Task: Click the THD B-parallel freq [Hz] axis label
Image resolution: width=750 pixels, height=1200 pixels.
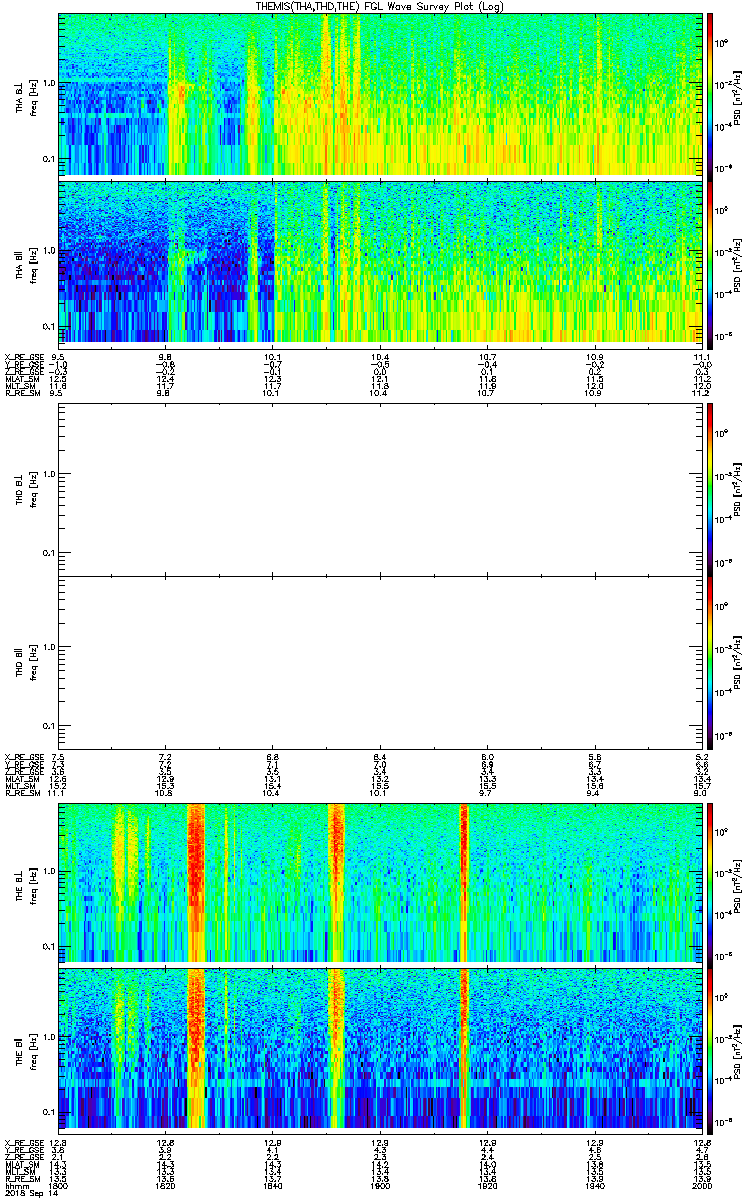Action: (33, 662)
